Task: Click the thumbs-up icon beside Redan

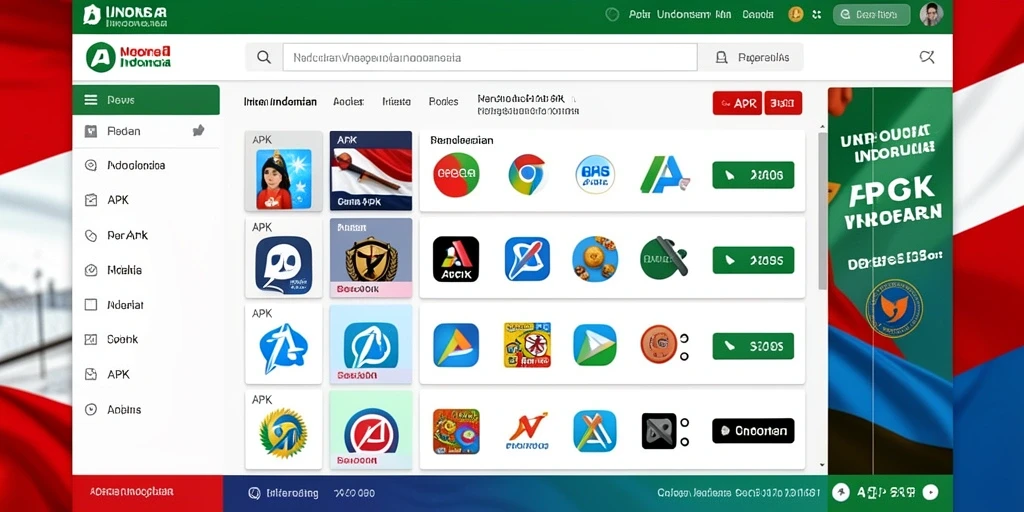Action: click(199, 131)
